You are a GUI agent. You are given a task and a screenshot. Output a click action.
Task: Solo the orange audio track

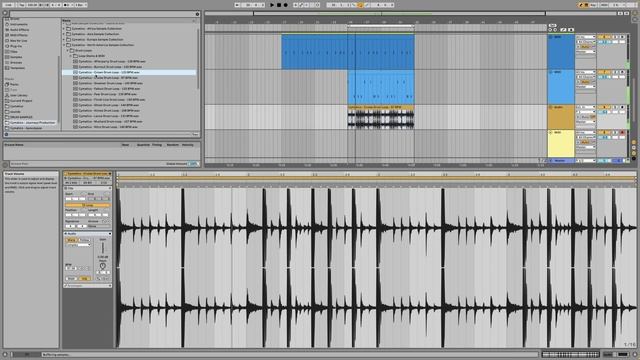pyautogui.click(x=616, y=107)
